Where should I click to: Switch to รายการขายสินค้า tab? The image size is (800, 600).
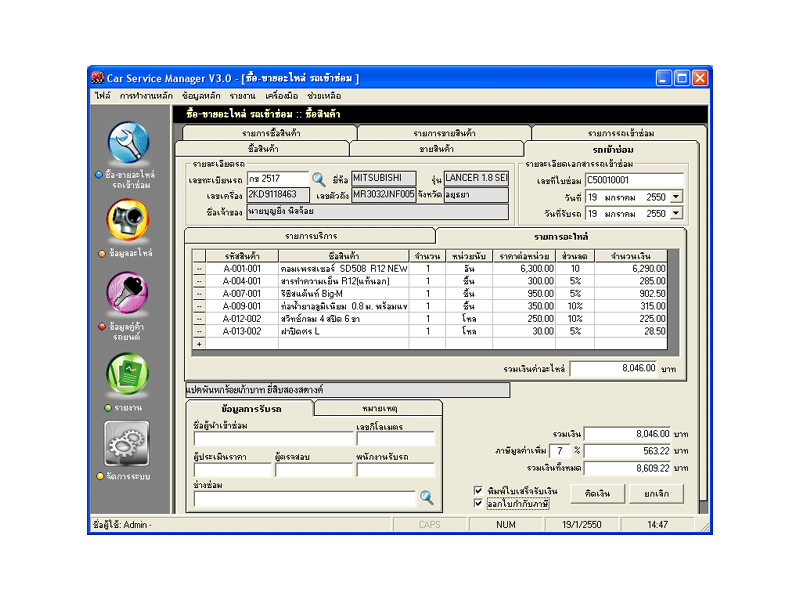[444, 133]
